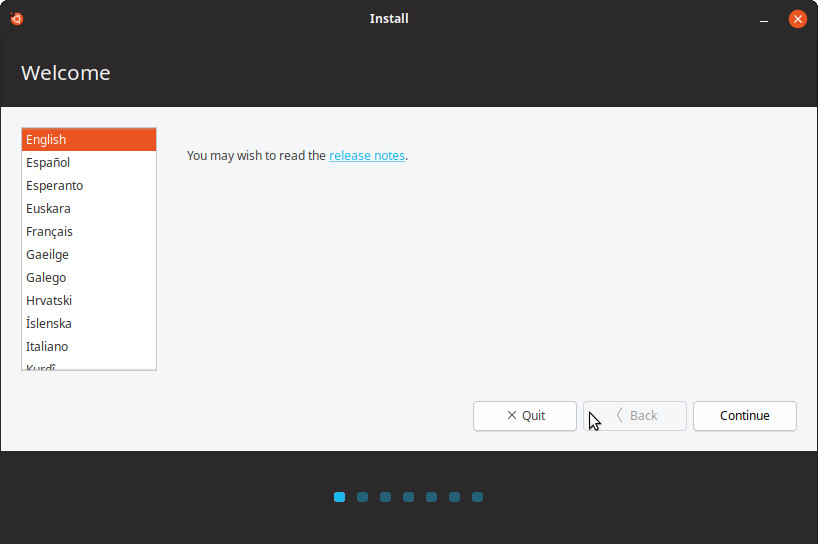Pick Euskara in the language list
This screenshot has height=544, width=818.
[88, 209]
